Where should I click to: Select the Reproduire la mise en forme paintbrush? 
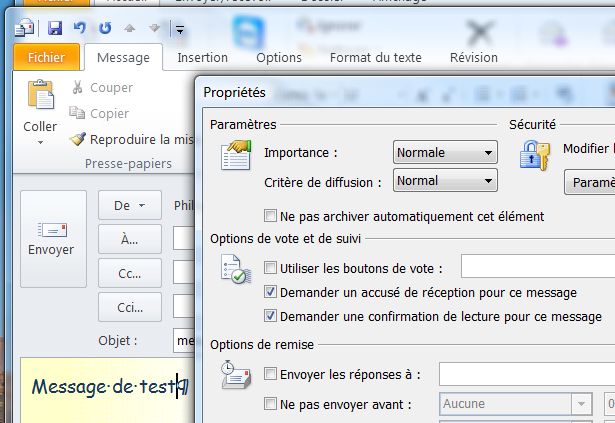(132, 139)
